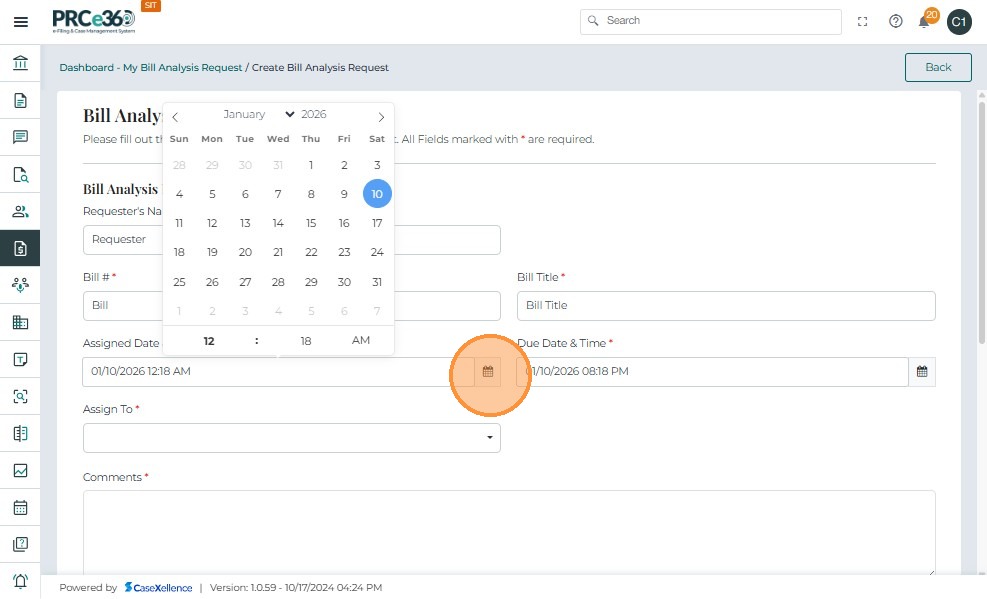Open the people/users sidebar icon

20,211
